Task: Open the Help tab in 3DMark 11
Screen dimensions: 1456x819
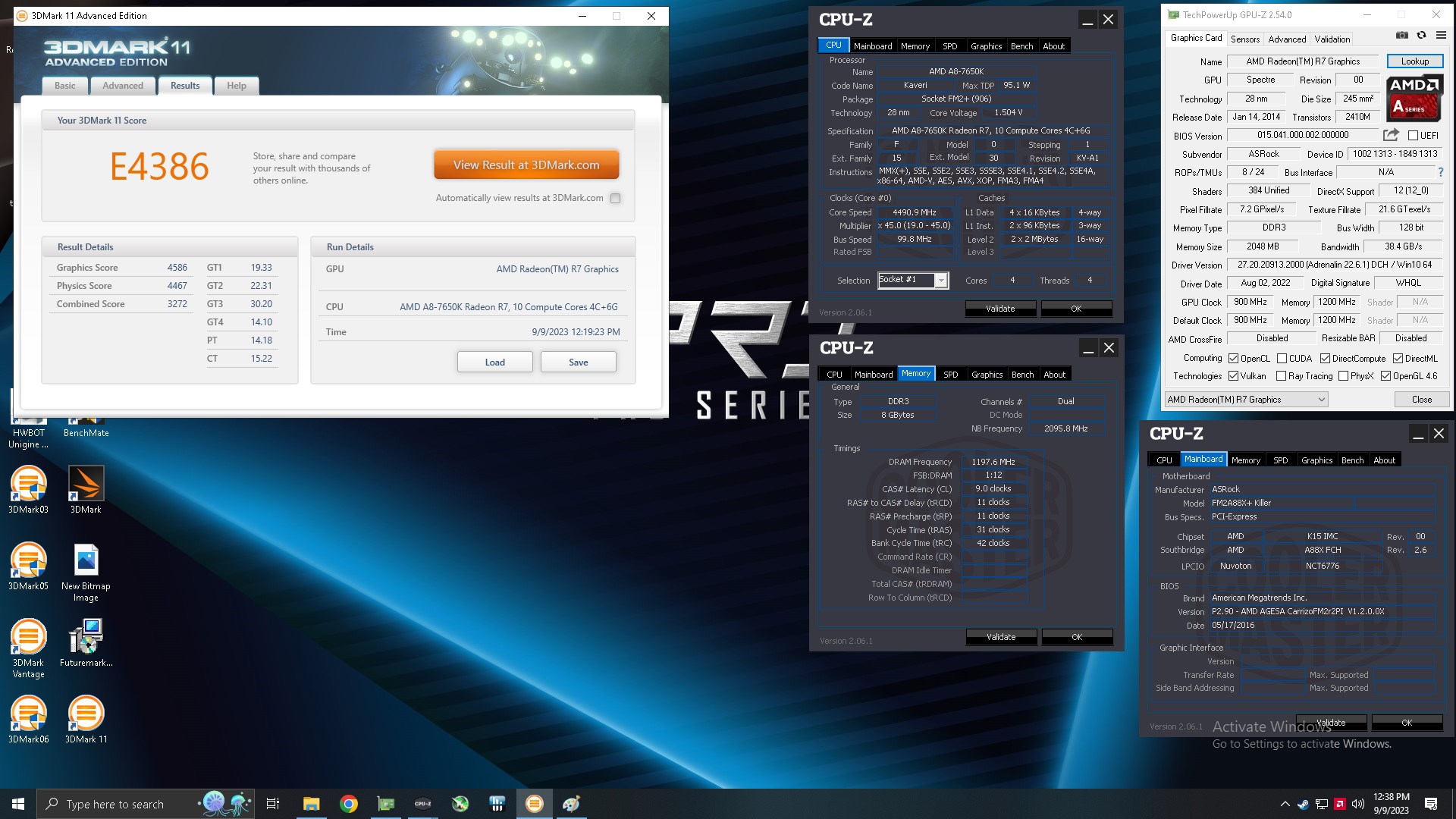Action: [x=237, y=86]
